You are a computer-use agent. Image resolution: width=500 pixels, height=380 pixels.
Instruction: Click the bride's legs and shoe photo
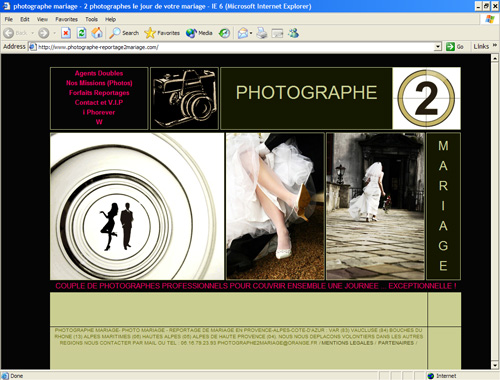pos(275,206)
